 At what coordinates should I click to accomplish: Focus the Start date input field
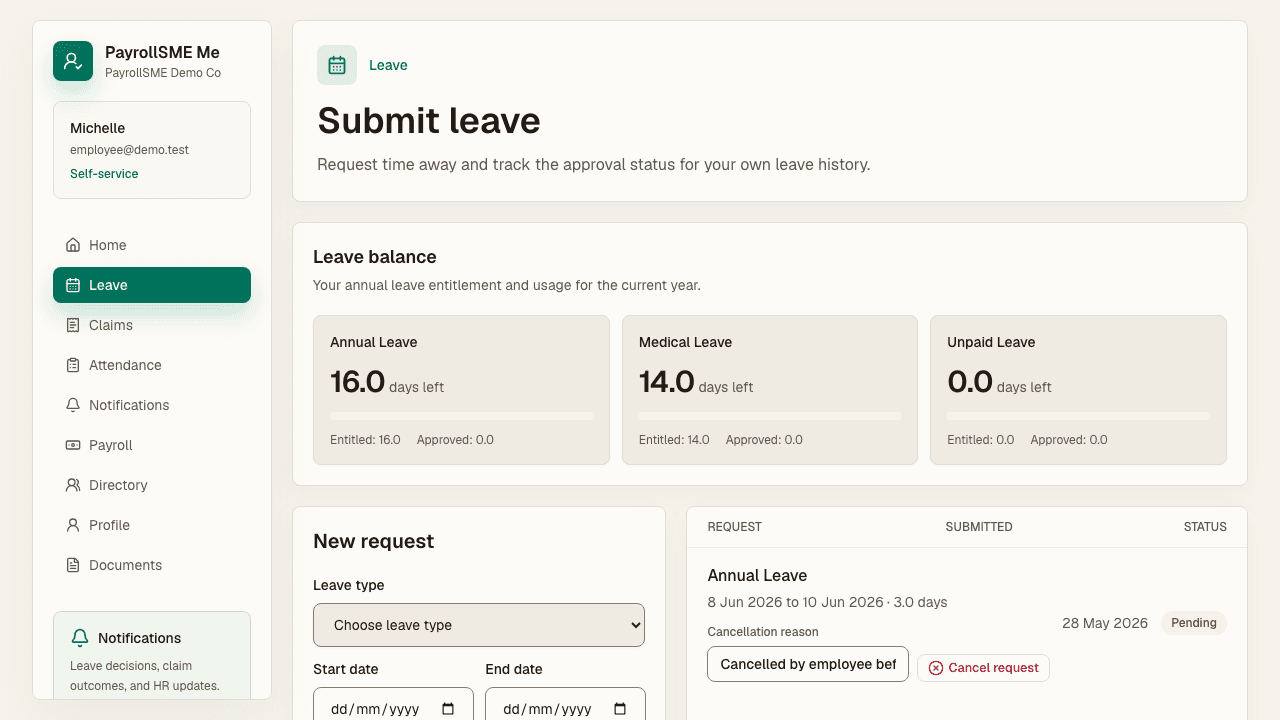[393, 704]
